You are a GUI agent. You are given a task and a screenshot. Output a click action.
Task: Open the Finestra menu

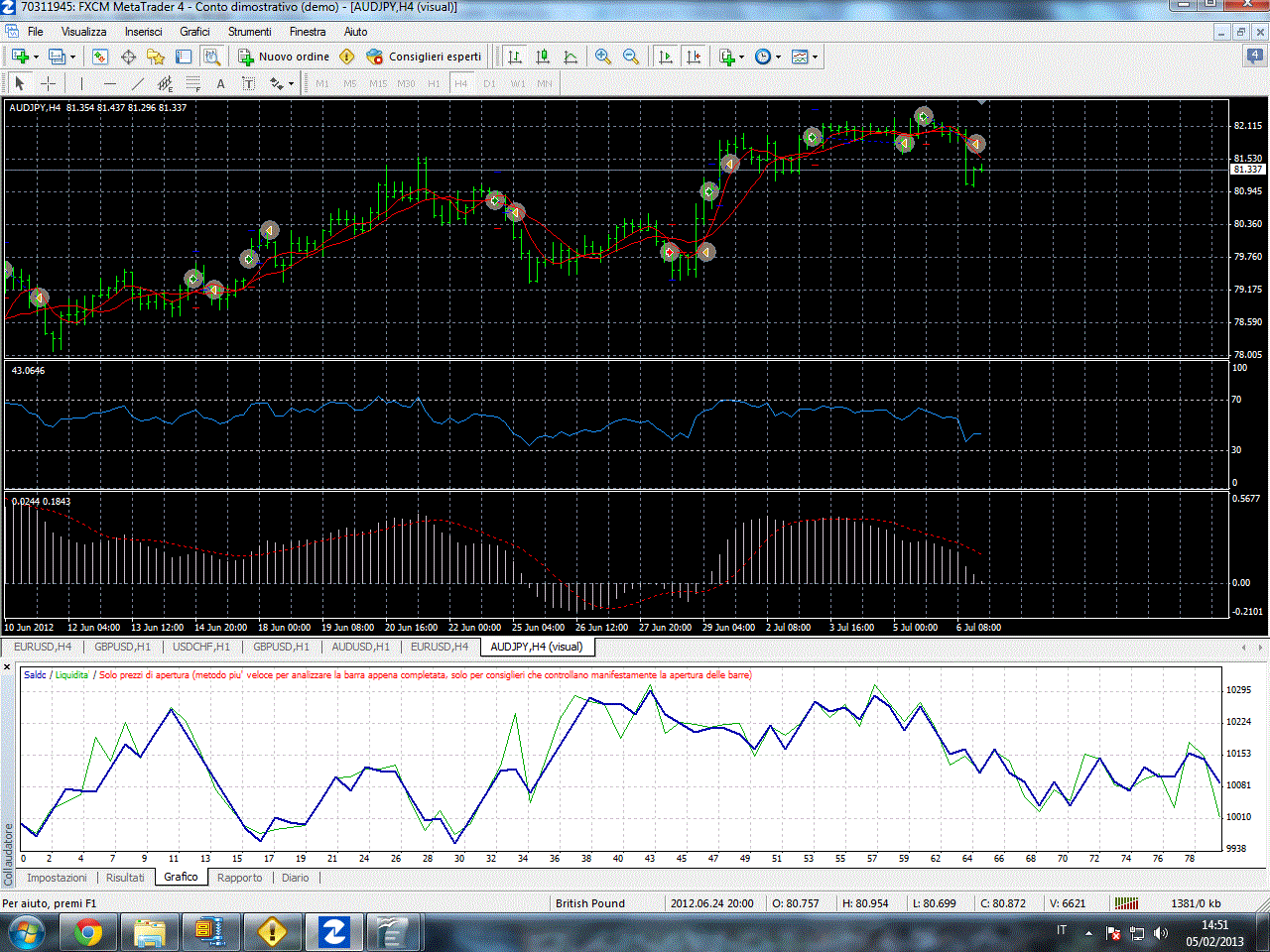click(308, 32)
